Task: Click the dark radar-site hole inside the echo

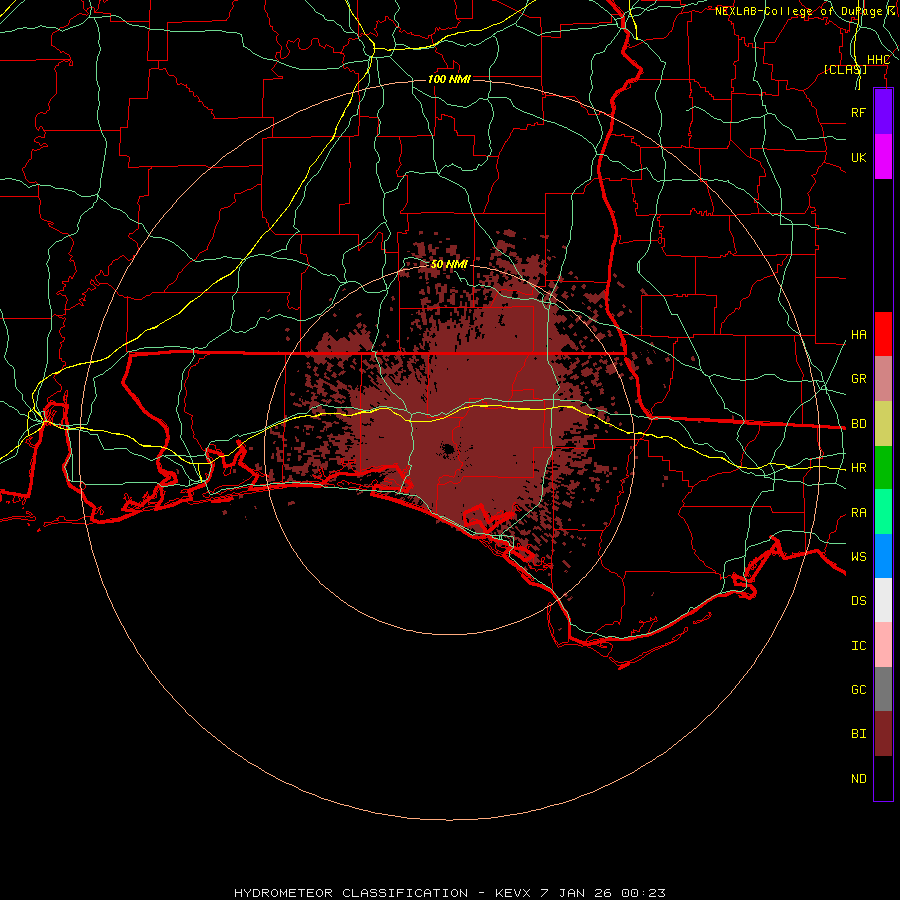Action: coord(448,449)
